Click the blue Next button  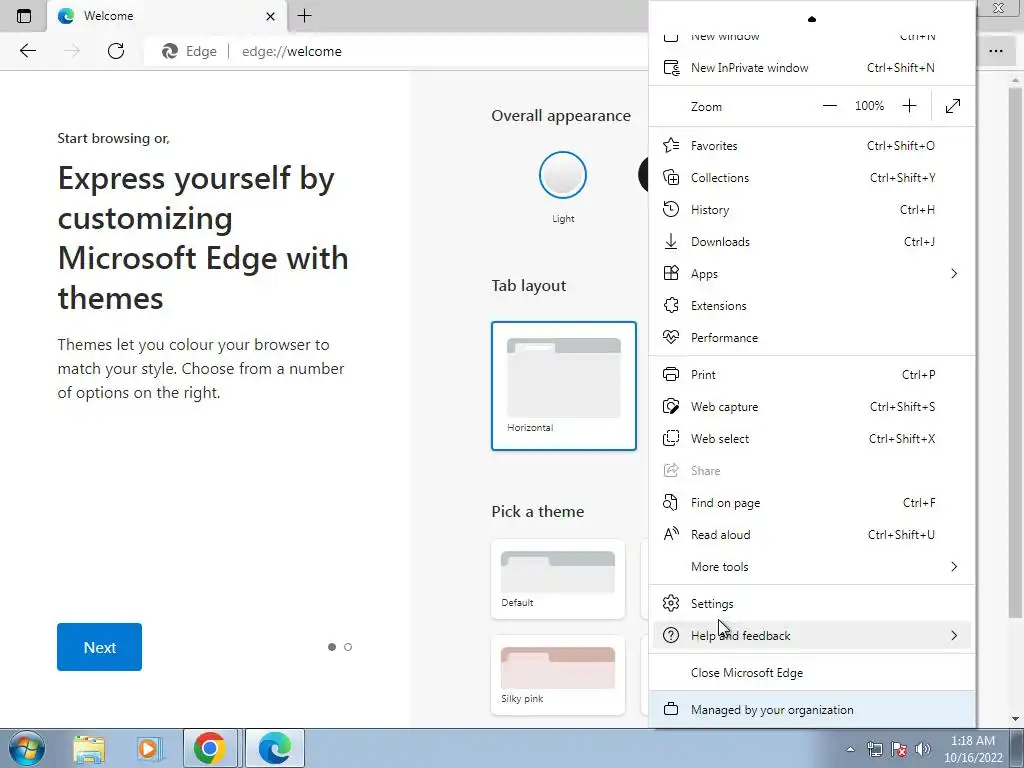tap(99, 647)
